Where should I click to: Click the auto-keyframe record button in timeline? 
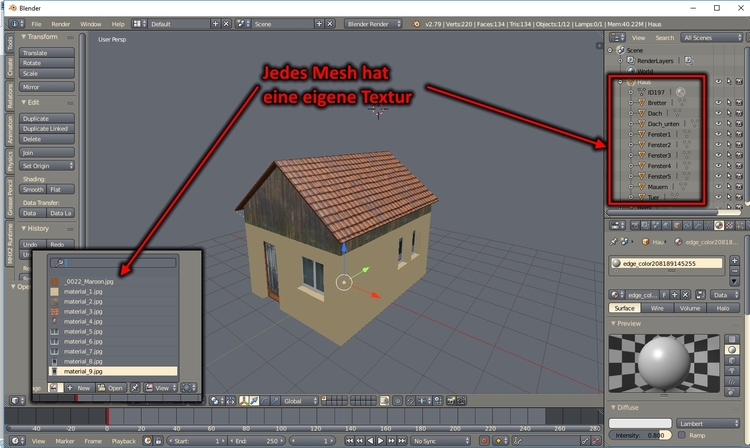(x=484, y=441)
